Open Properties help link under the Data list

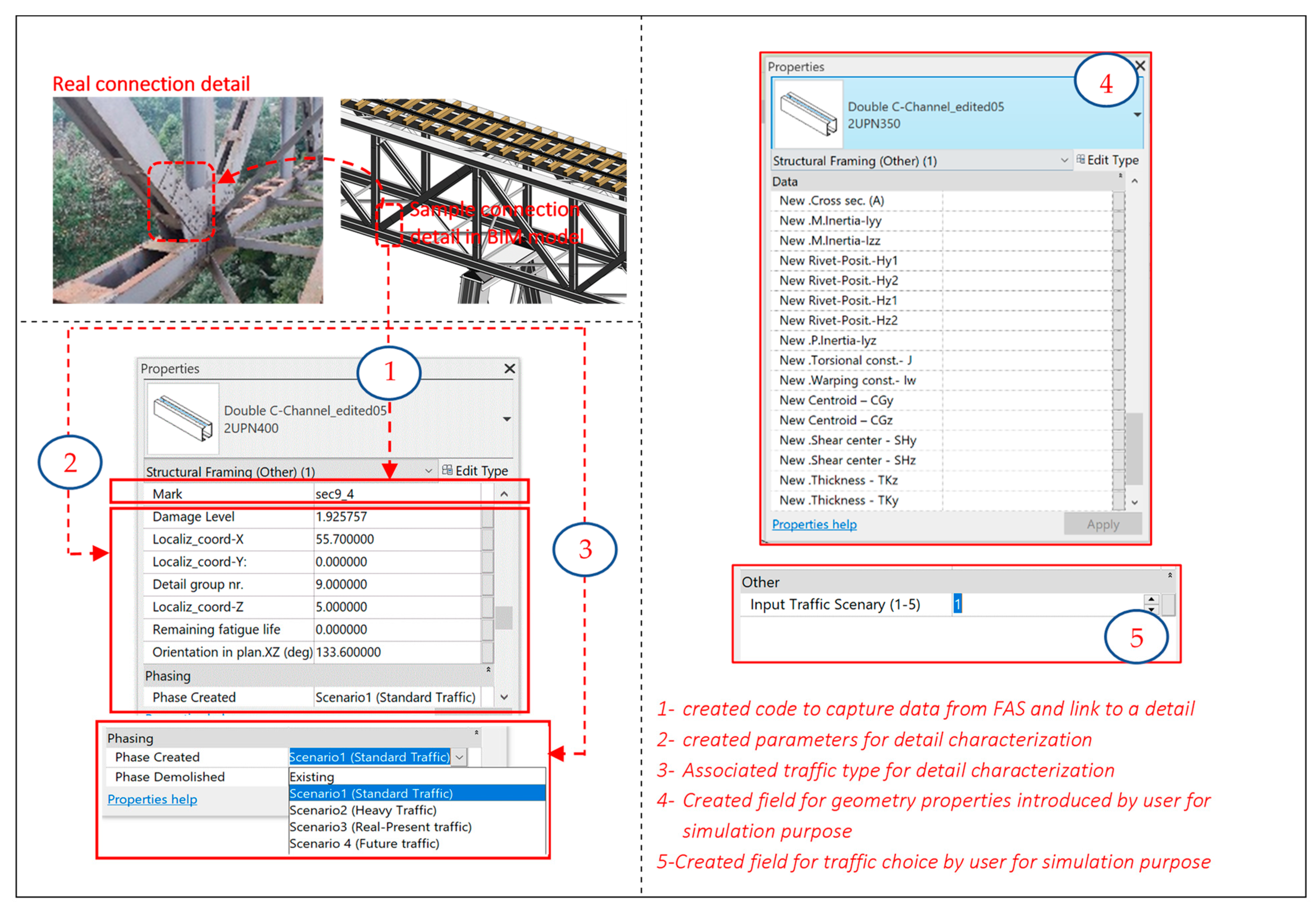(x=814, y=524)
